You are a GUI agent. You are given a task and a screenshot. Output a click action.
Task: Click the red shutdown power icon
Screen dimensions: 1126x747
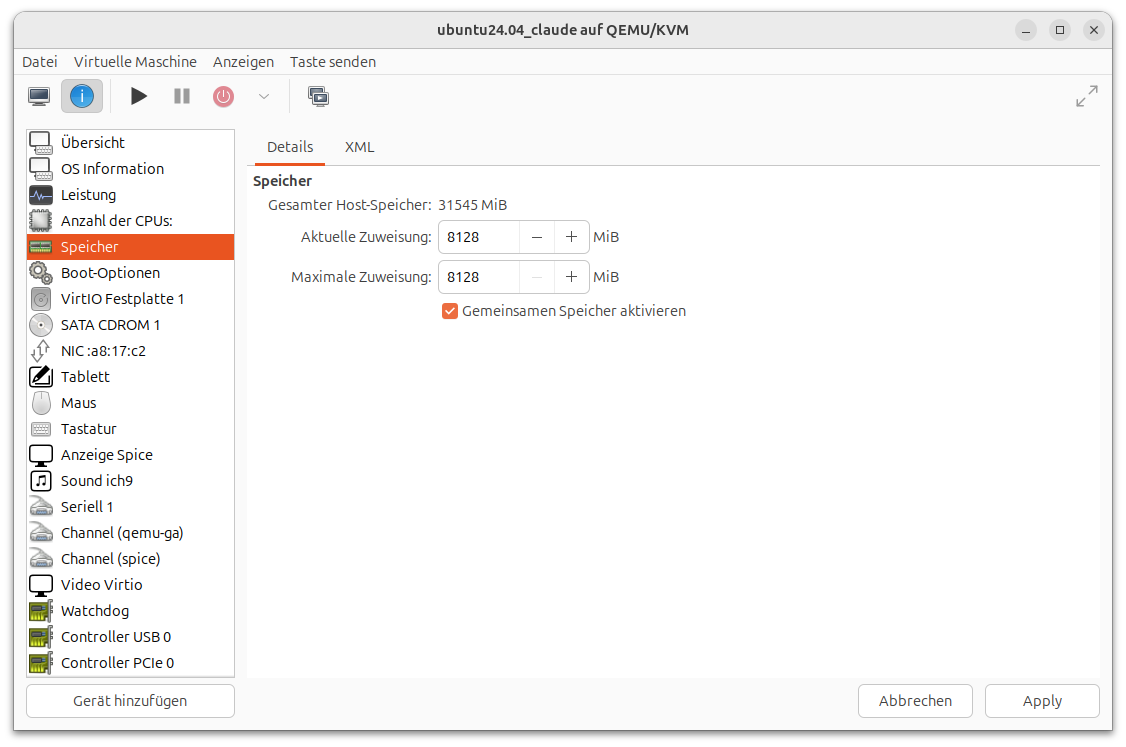click(x=223, y=96)
